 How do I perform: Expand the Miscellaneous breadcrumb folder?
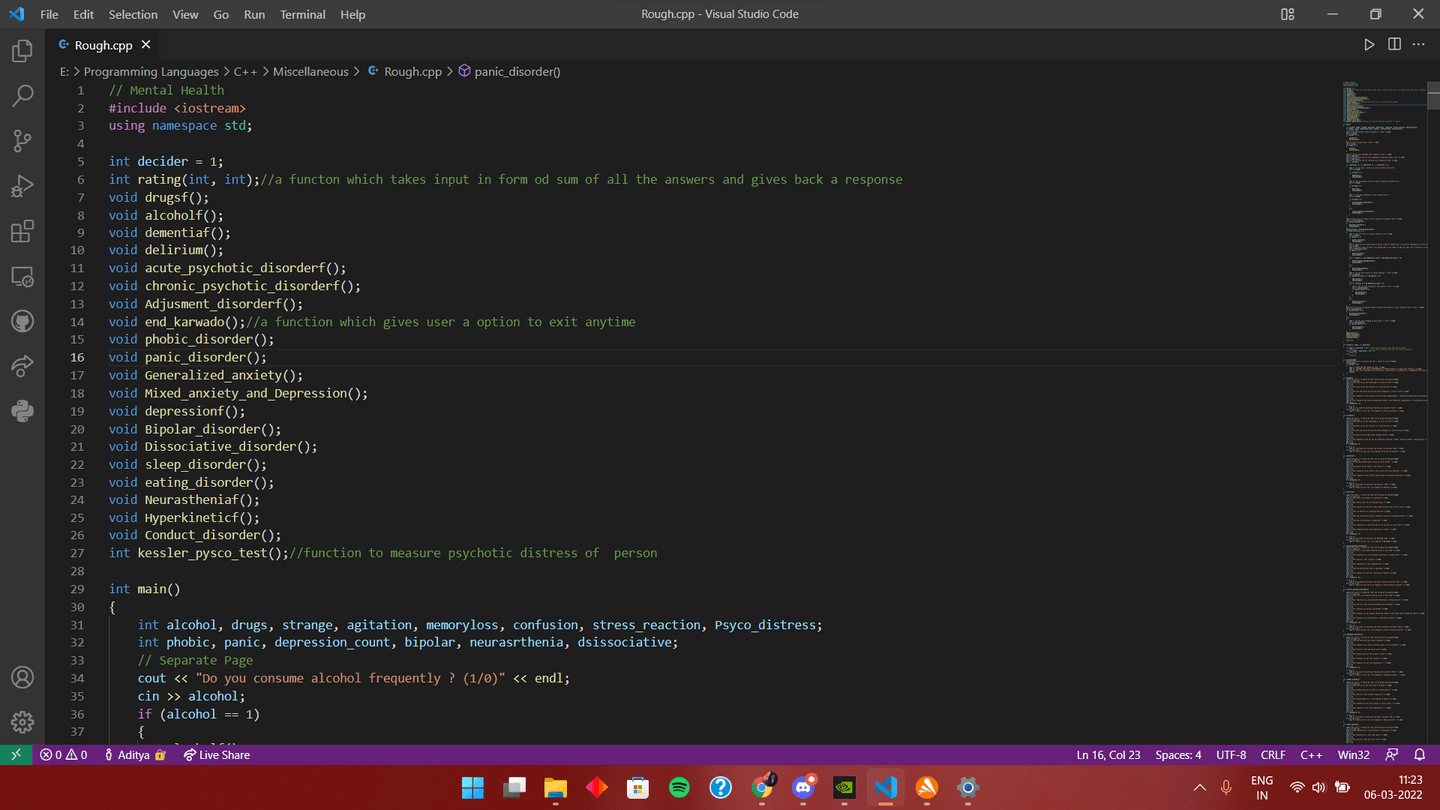(x=311, y=72)
